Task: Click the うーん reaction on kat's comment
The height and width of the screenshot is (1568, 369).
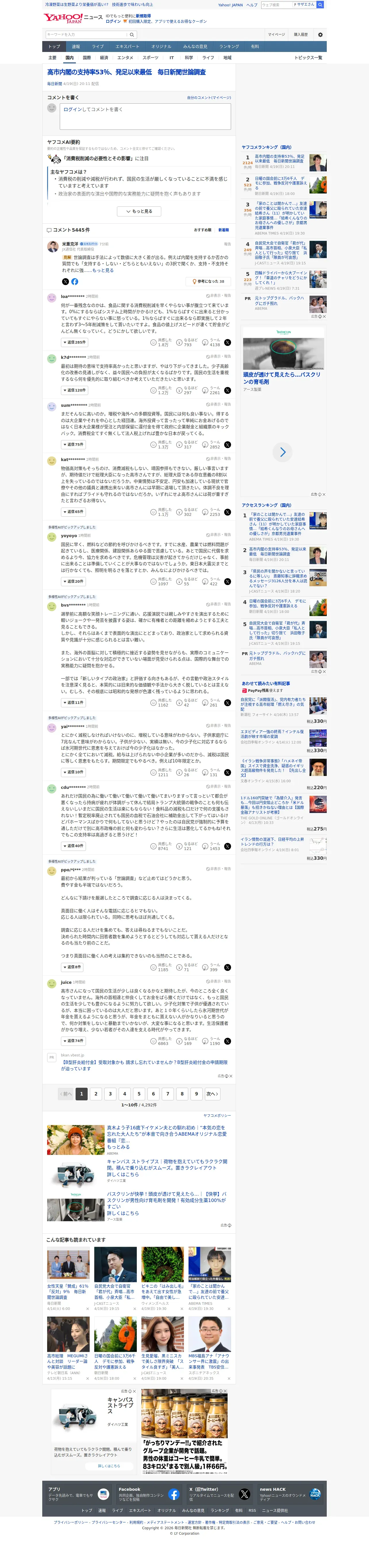Action: [205, 512]
